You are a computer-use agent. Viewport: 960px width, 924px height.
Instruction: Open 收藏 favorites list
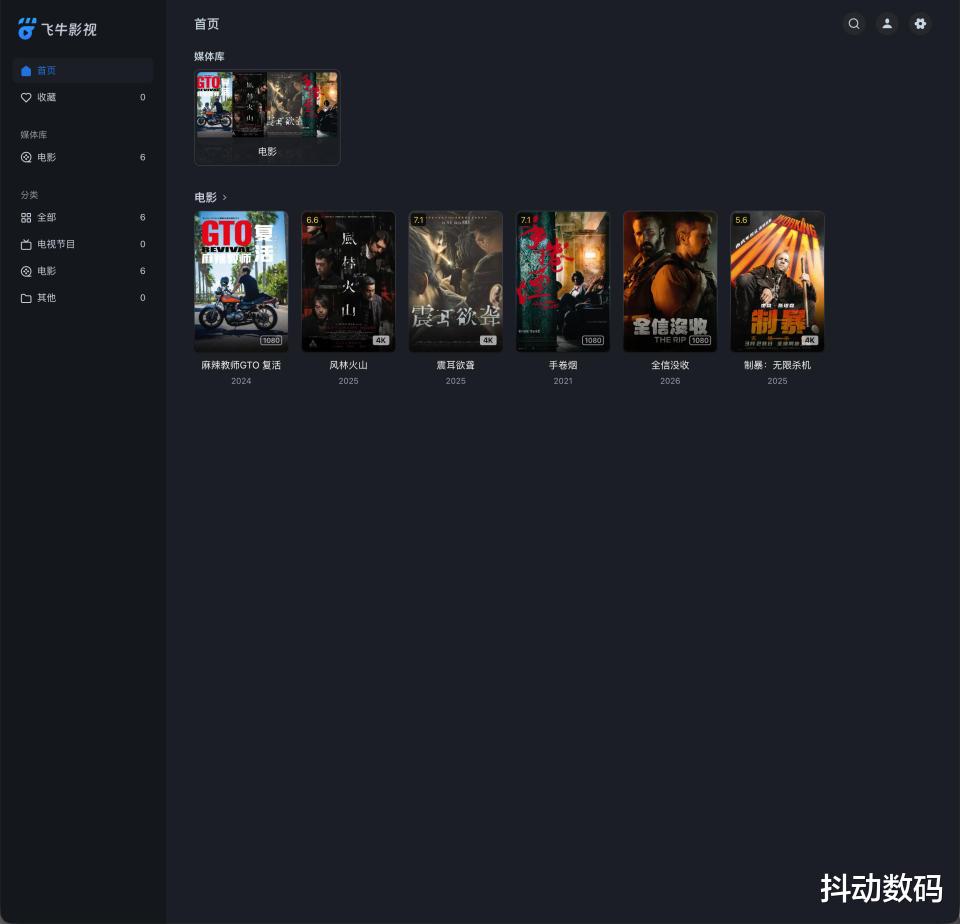[x=83, y=97]
